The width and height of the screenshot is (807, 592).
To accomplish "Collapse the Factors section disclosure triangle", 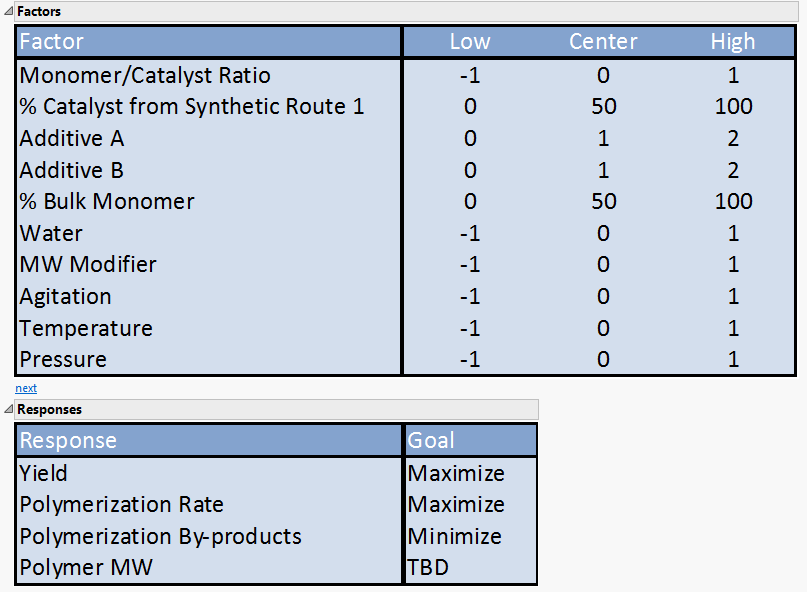I will click(8, 11).
